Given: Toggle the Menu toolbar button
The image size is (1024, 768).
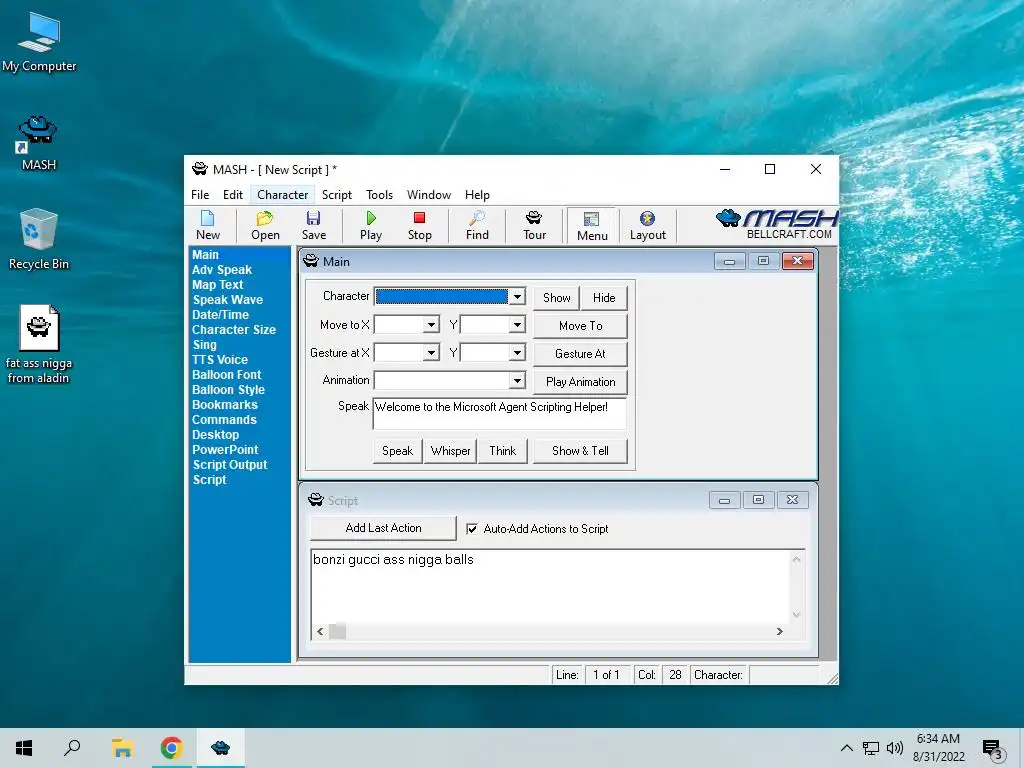Looking at the screenshot, I should pyautogui.click(x=592, y=226).
